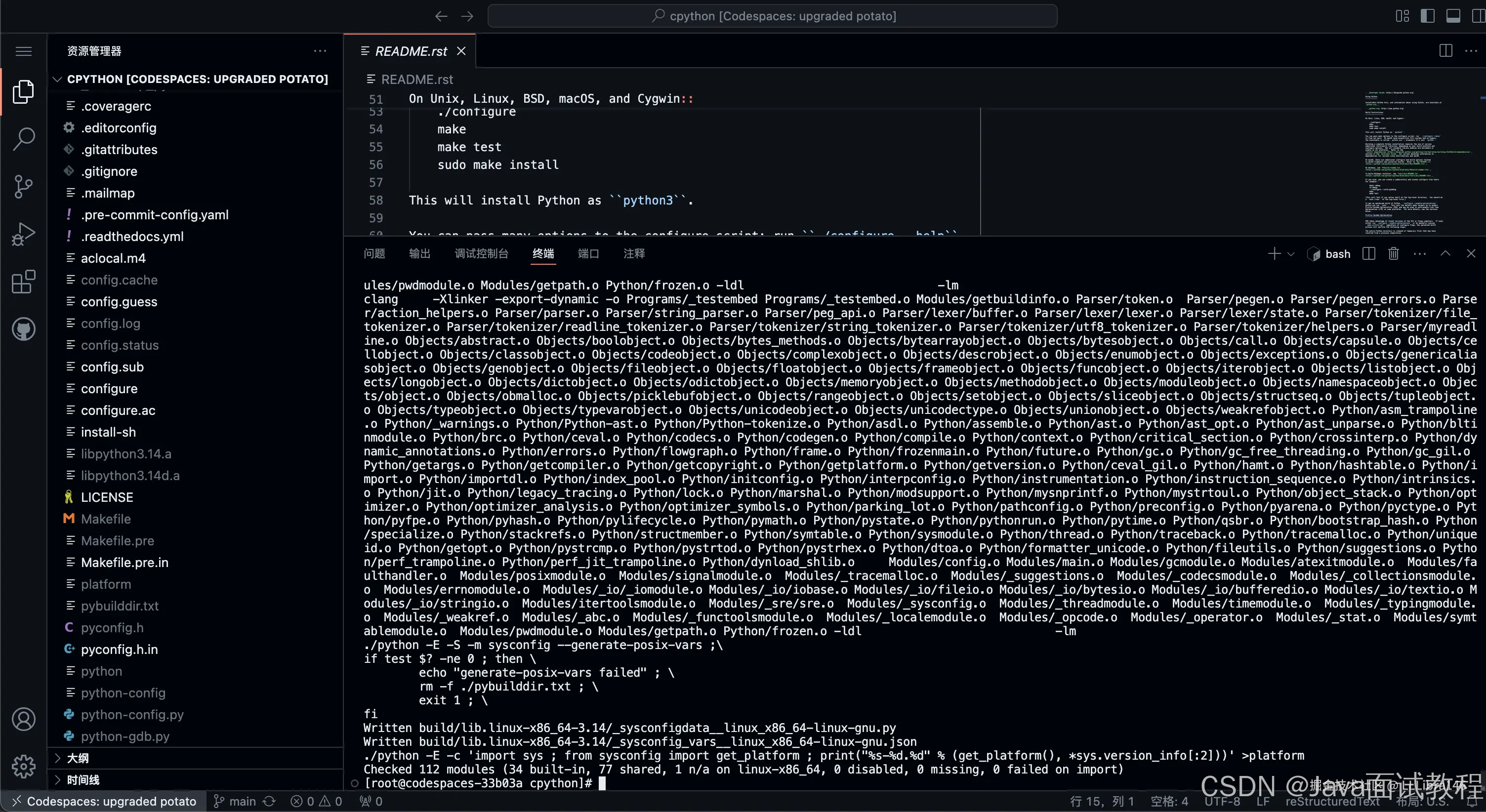Switch to the 注释 panel tab
This screenshot has width=1486, height=812.
pos(634,254)
